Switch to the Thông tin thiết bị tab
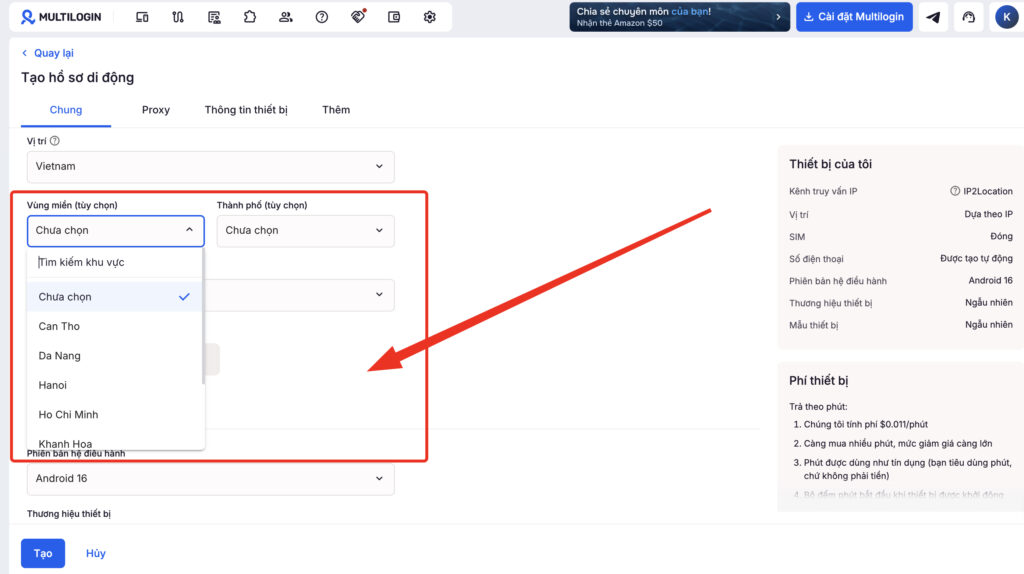Viewport: 1024px width, 574px height. [246, 110]
